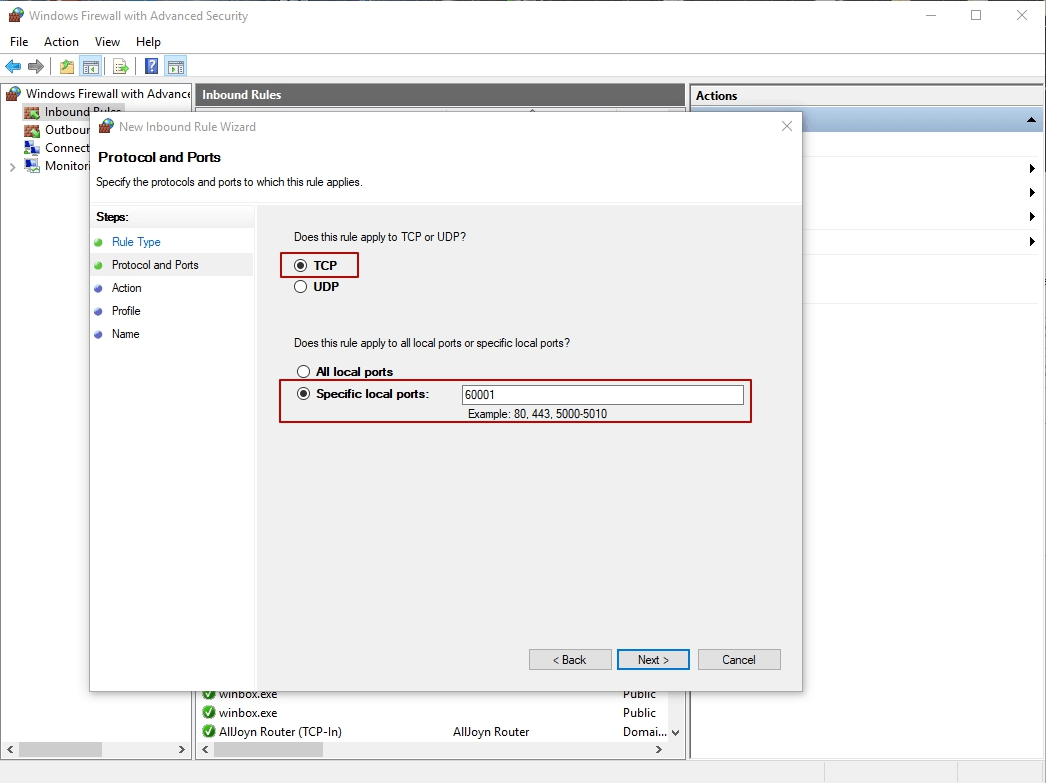Choose the UDP protocol radio button

click(301, 287)
